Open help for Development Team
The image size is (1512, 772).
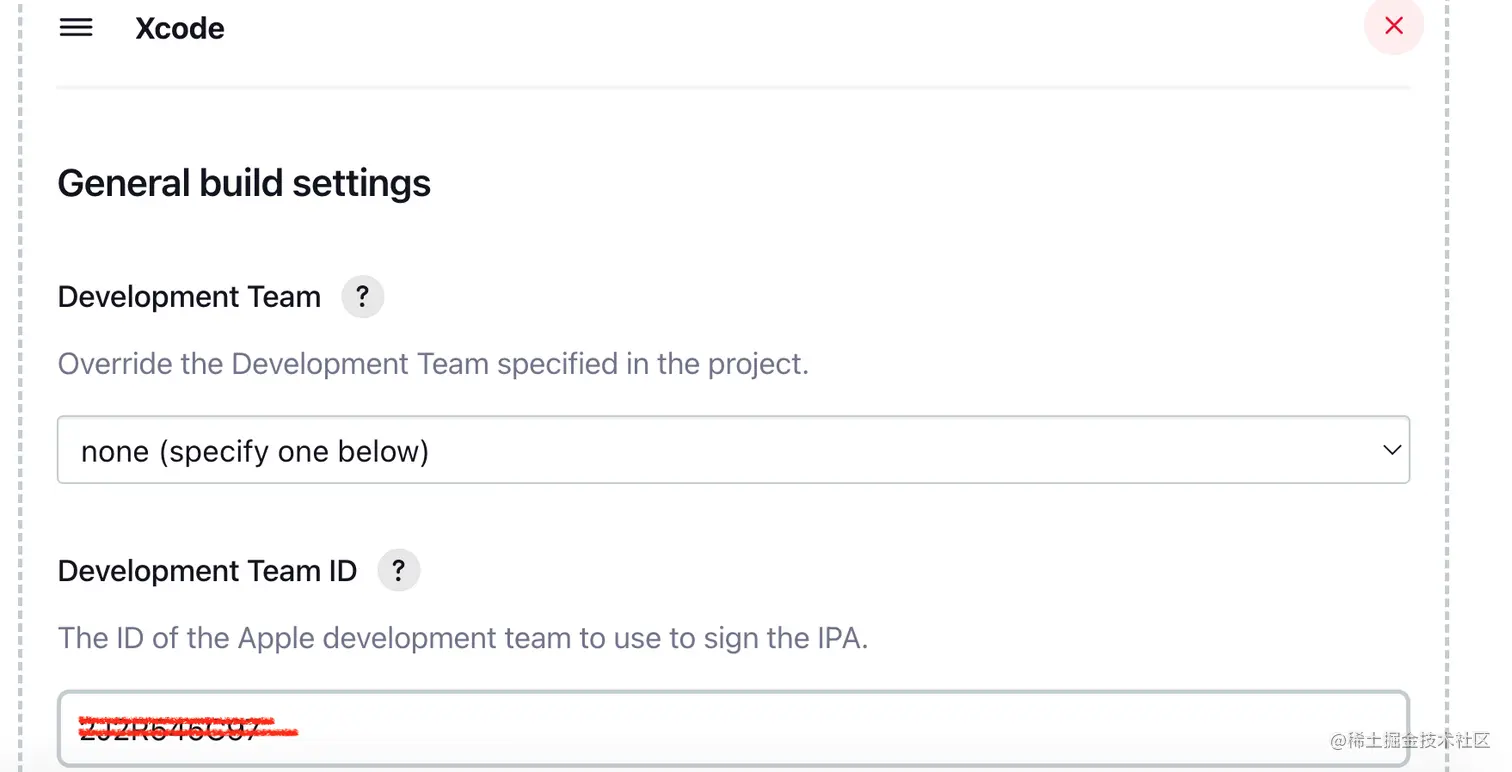point(362,297)
